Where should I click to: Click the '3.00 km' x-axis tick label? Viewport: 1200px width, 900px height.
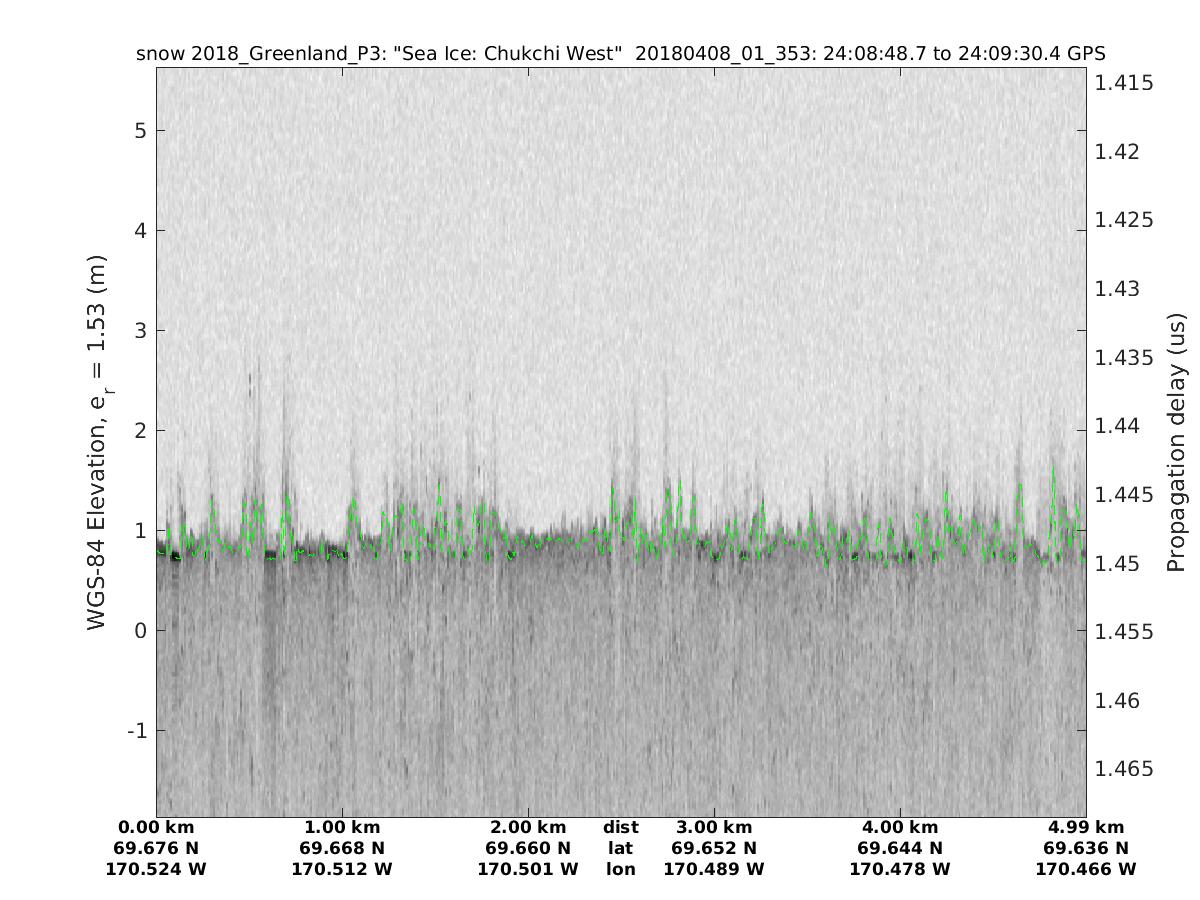(714, 827)
